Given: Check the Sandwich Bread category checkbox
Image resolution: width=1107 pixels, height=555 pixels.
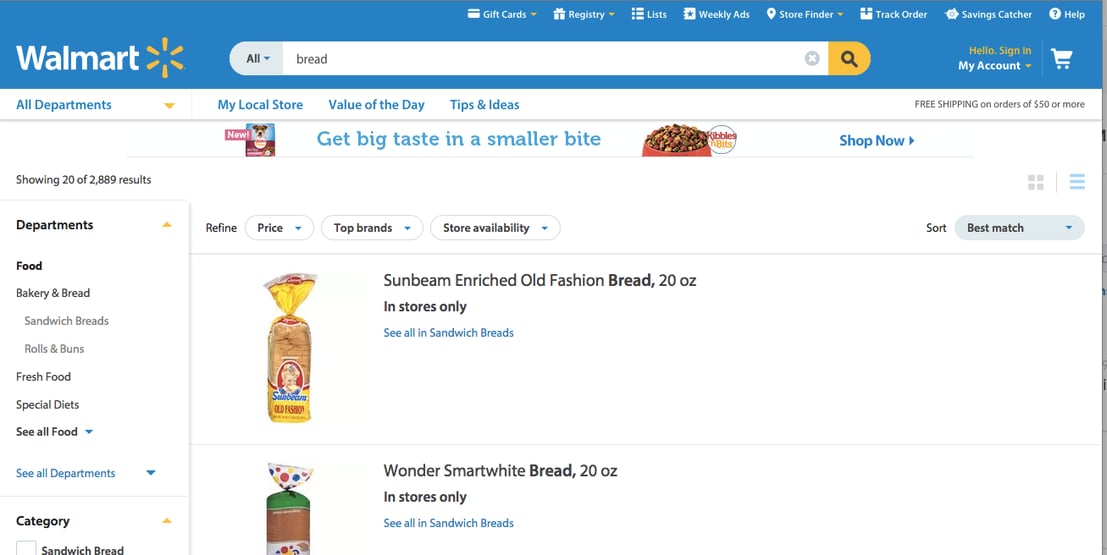Looking at the screenshot, I should pos(26,548).
